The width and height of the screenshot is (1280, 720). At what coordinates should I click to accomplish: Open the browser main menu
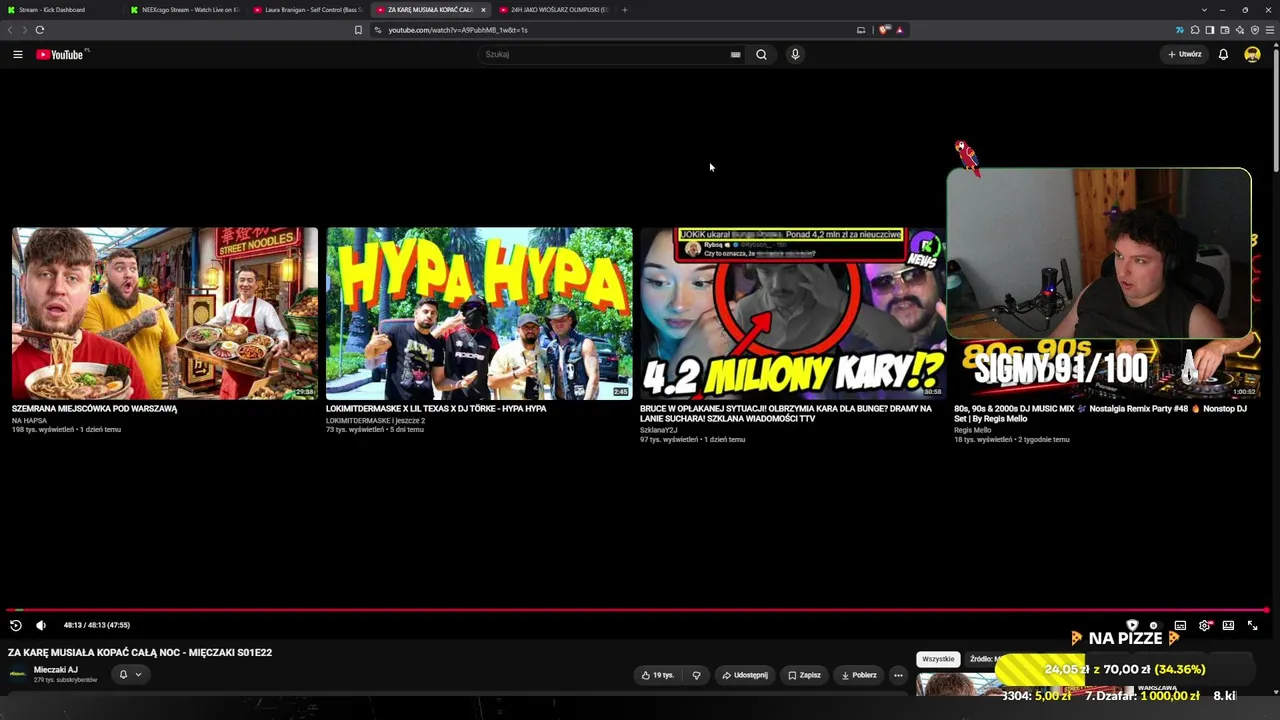(x=1270, y=30)
